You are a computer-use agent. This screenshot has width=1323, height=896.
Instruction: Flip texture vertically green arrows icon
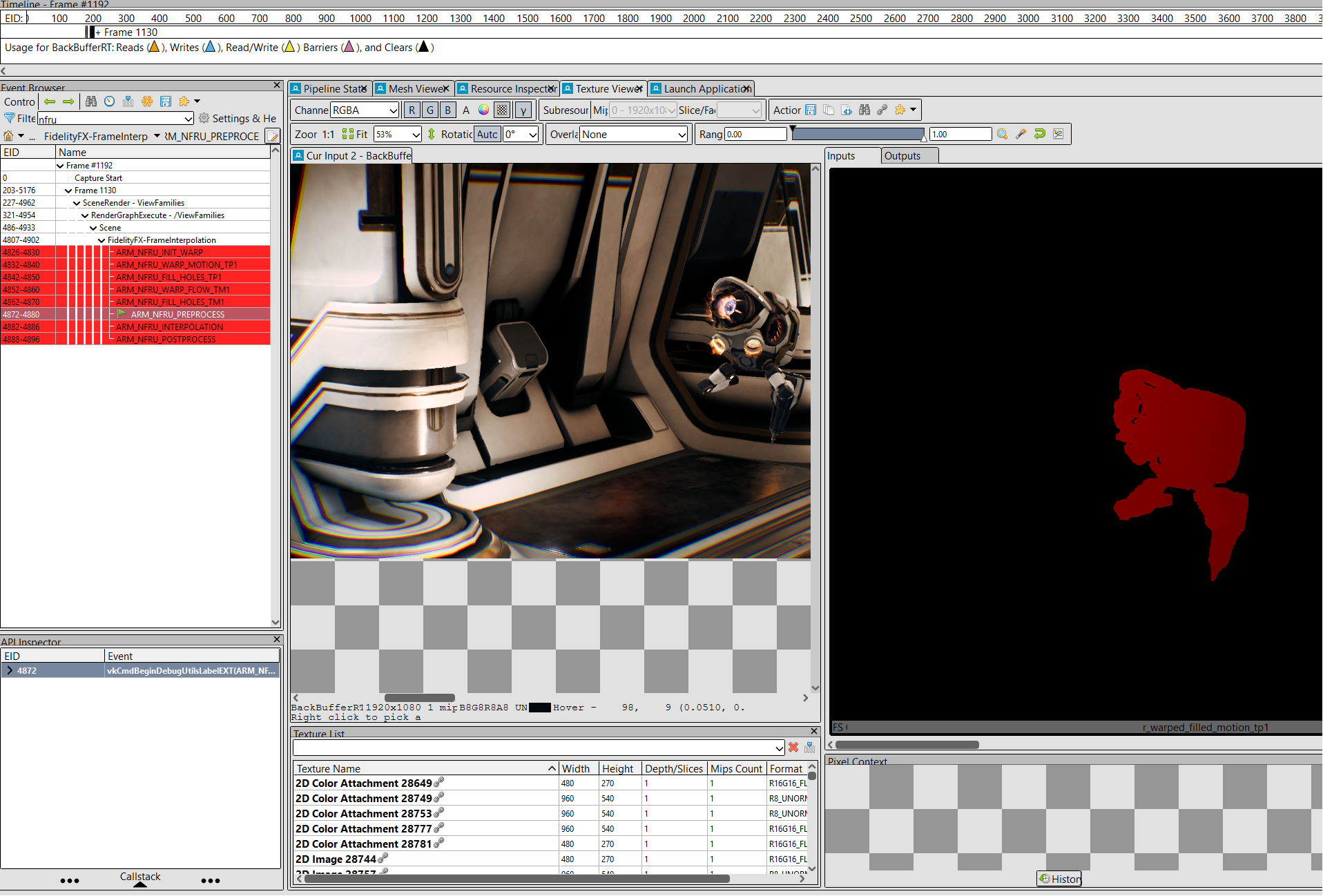(432, 134)
